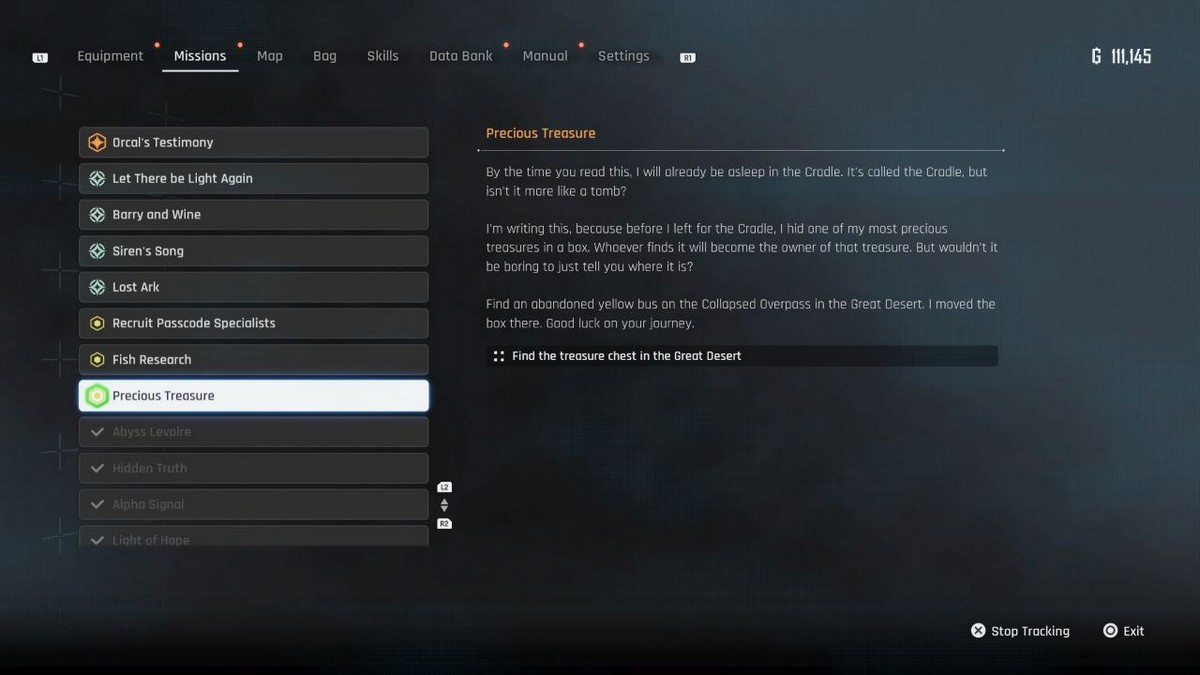Click the icon beside Siren's Song mission

(97, 251)
